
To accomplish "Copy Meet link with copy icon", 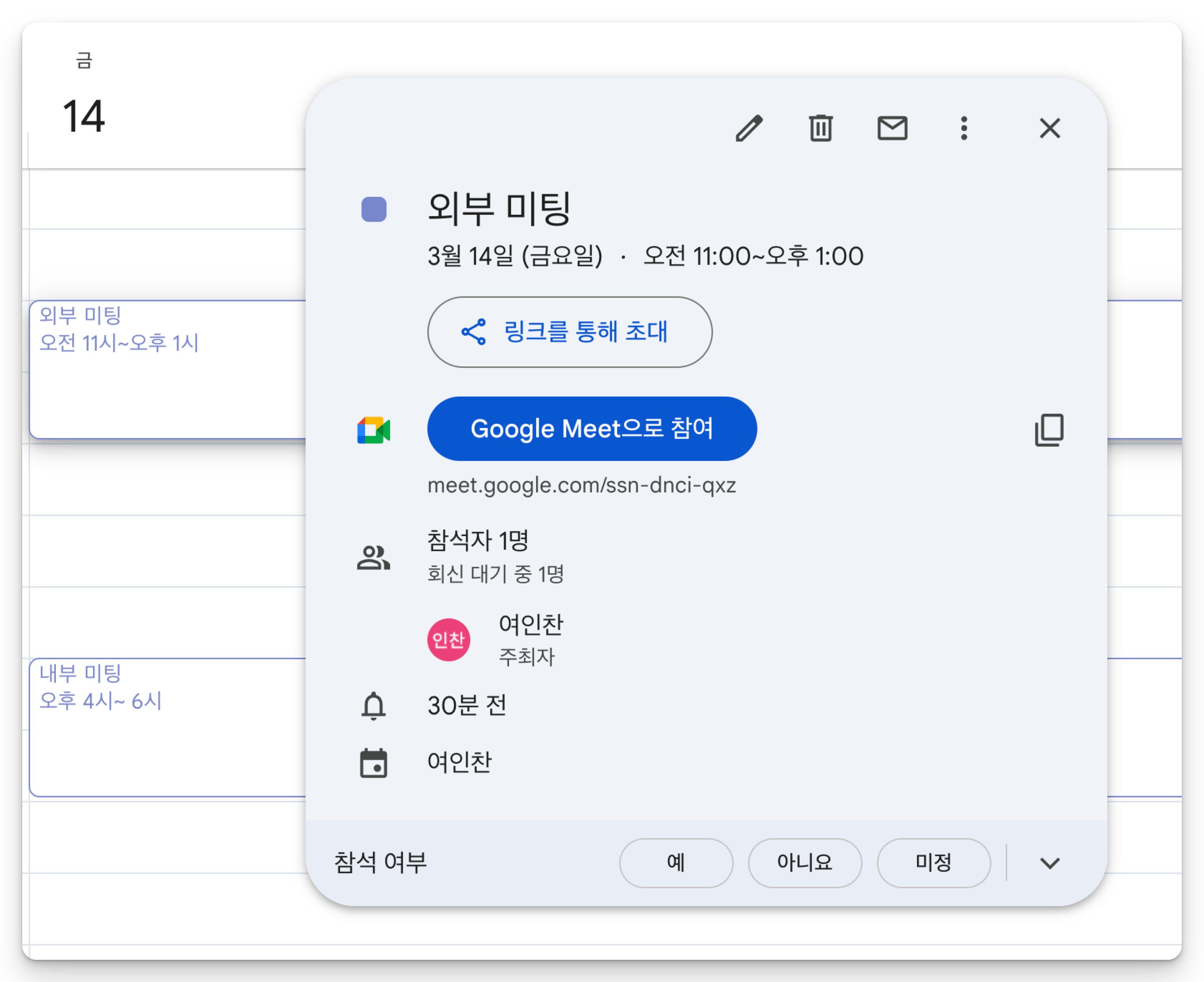I will [x=1049, y=430].
